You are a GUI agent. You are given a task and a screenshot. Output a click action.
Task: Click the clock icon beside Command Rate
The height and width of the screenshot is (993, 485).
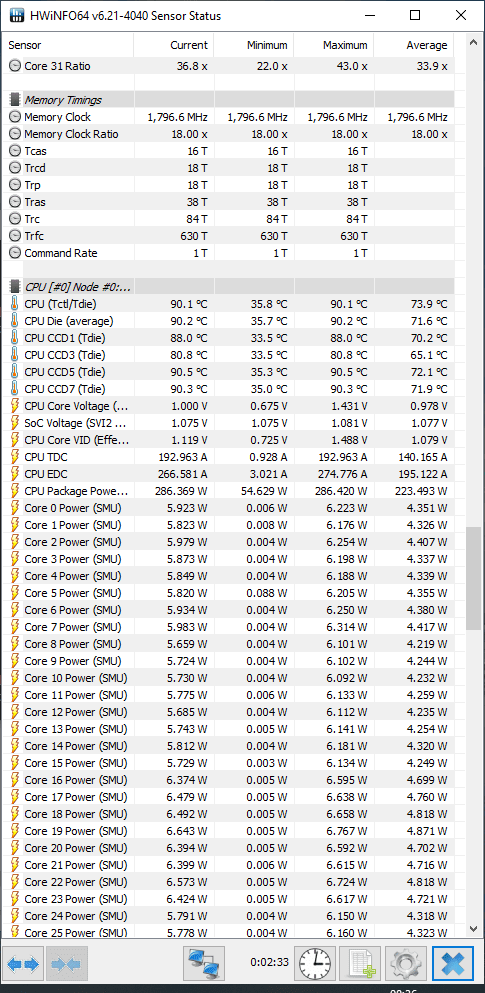pyautogui.click(x=15, y=253)
